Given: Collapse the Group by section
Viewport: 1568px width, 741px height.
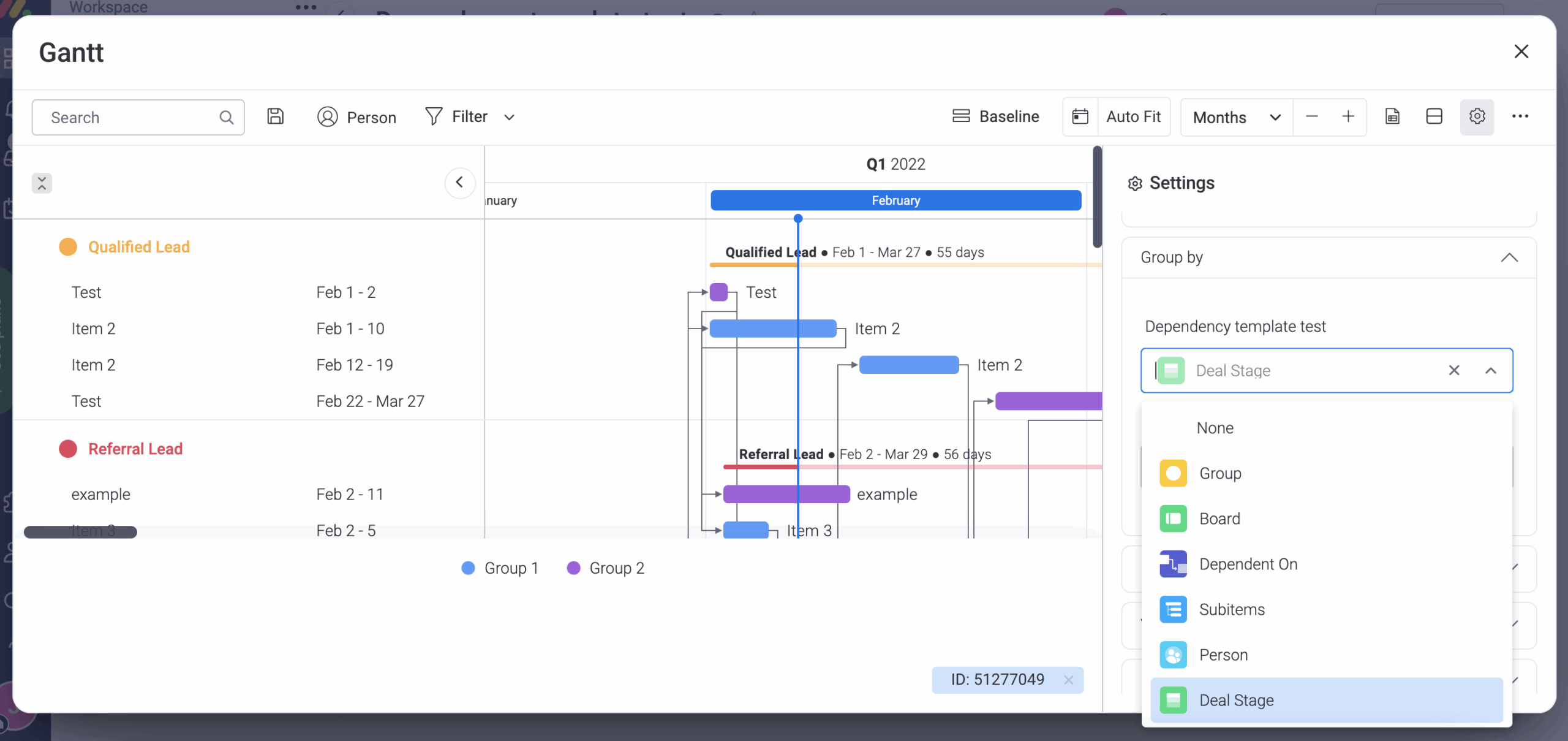Looking at the screenshot, I should pyautogui.click(x=1509, y=257).
